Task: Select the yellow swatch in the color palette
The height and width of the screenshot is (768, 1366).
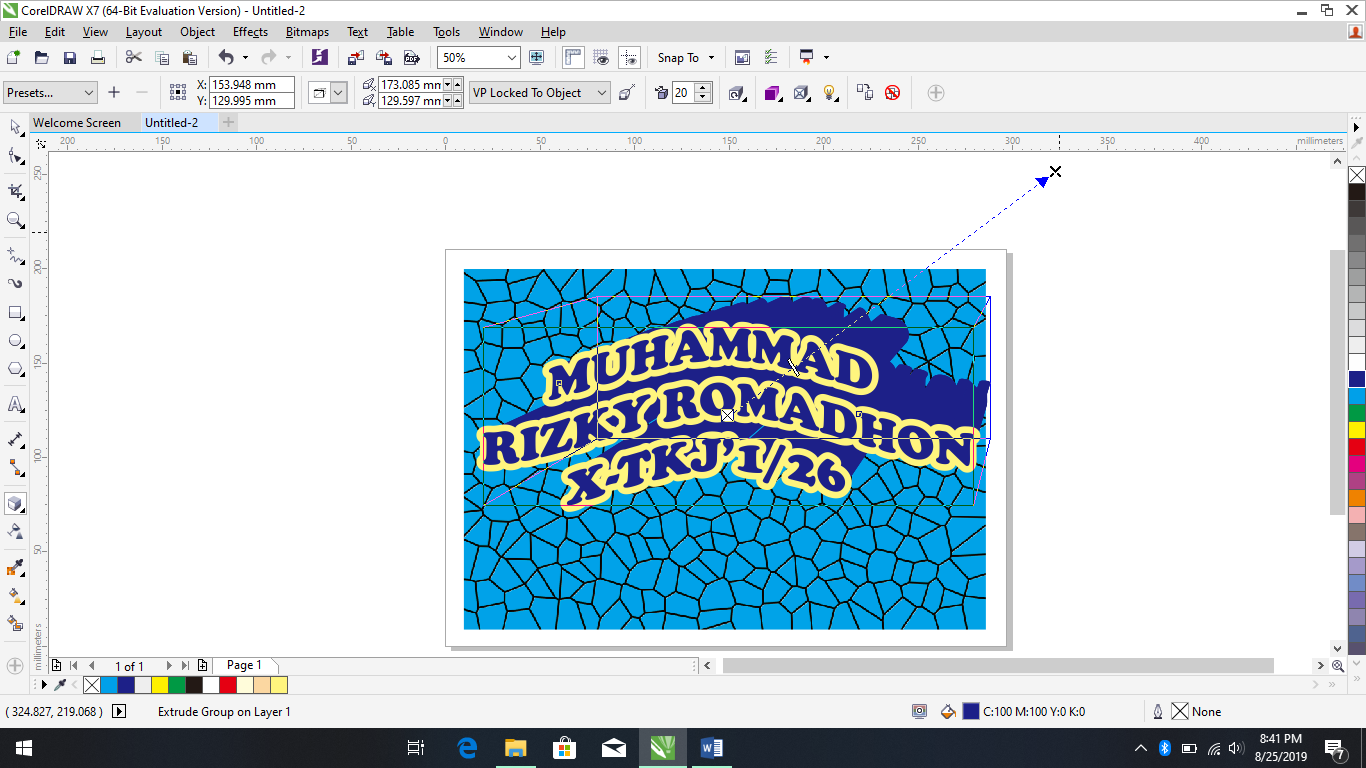Action: click(x=158, y=685)
